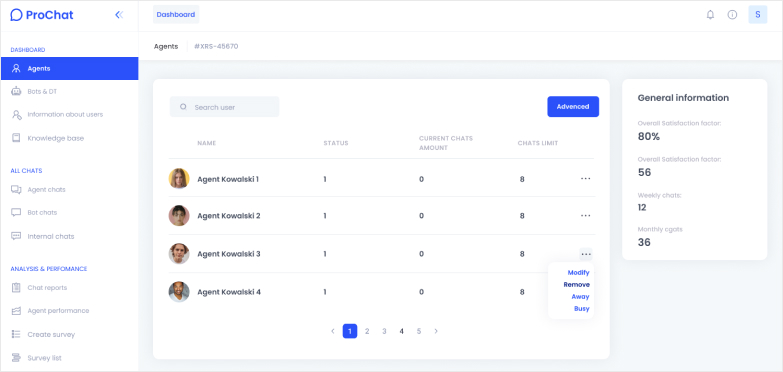
Task: Click the info circle icon
Action: 732,15
